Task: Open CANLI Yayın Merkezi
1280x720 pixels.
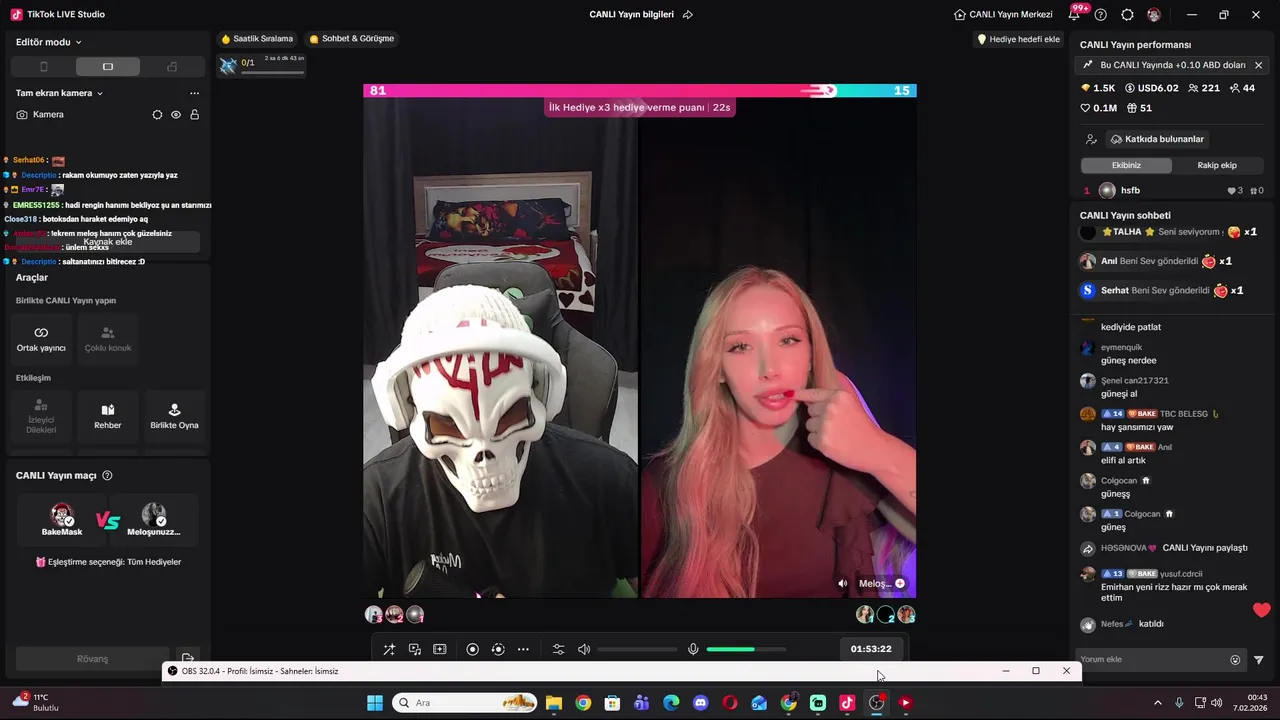Action: [1003, 15]
